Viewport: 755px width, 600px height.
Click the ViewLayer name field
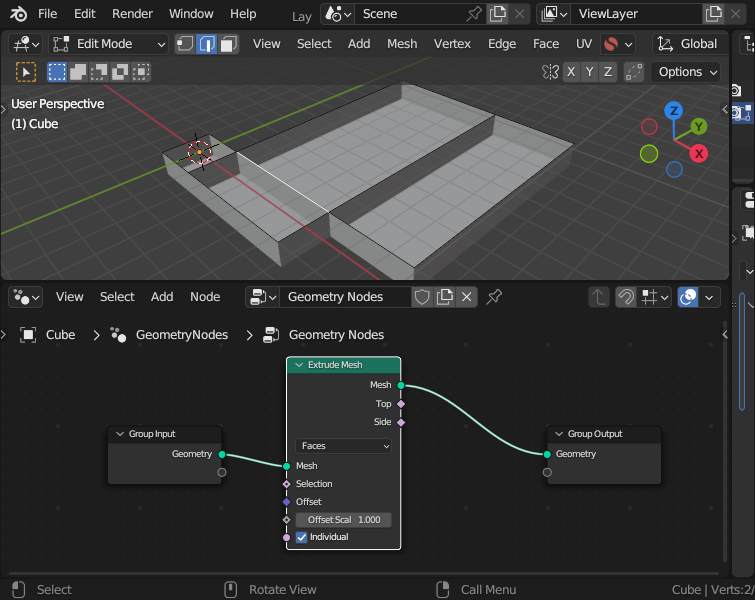[636, 14]
